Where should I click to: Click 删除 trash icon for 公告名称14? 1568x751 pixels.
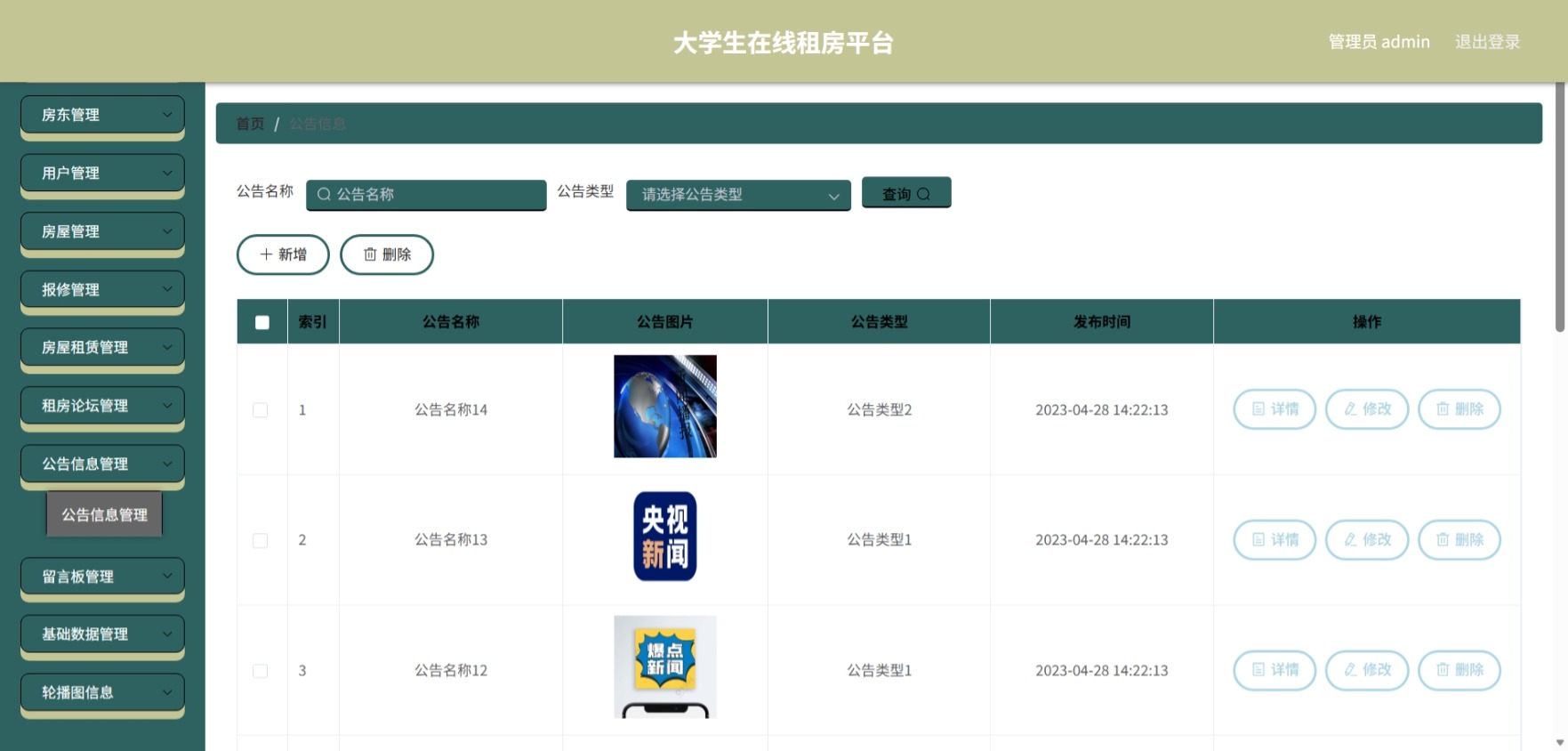(1443, 409)
